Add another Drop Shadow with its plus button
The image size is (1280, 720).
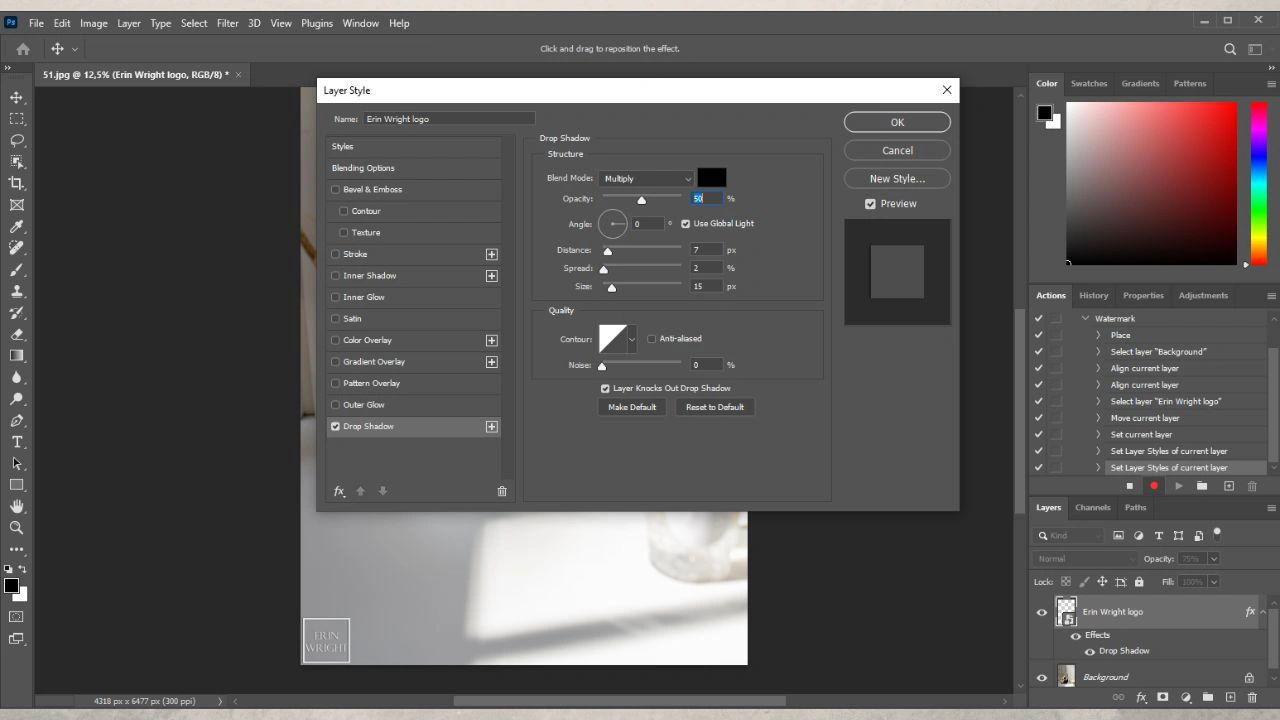pyautogui.click(x=491, y=426)
